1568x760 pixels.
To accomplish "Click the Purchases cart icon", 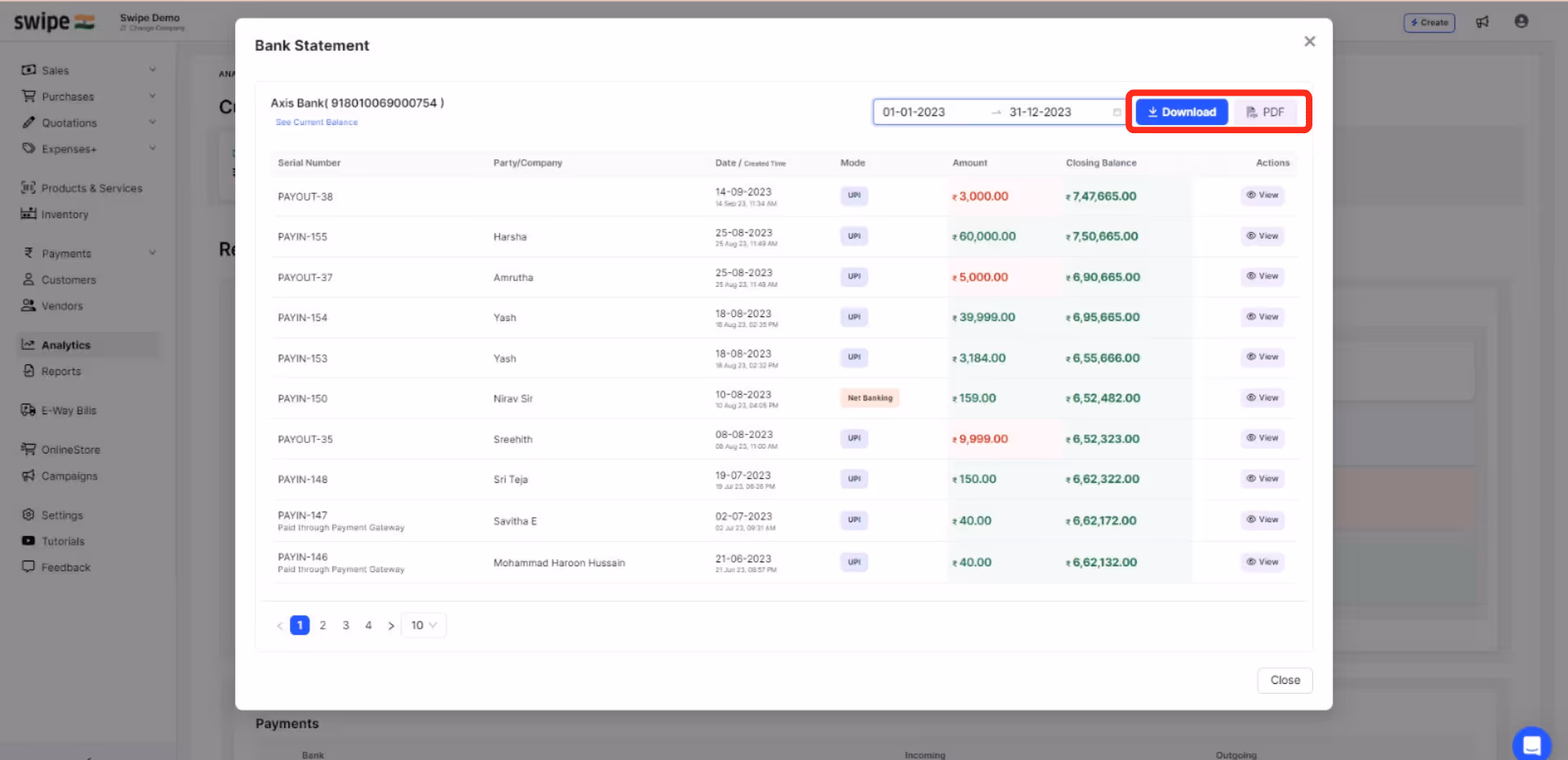I will point(29,96).
